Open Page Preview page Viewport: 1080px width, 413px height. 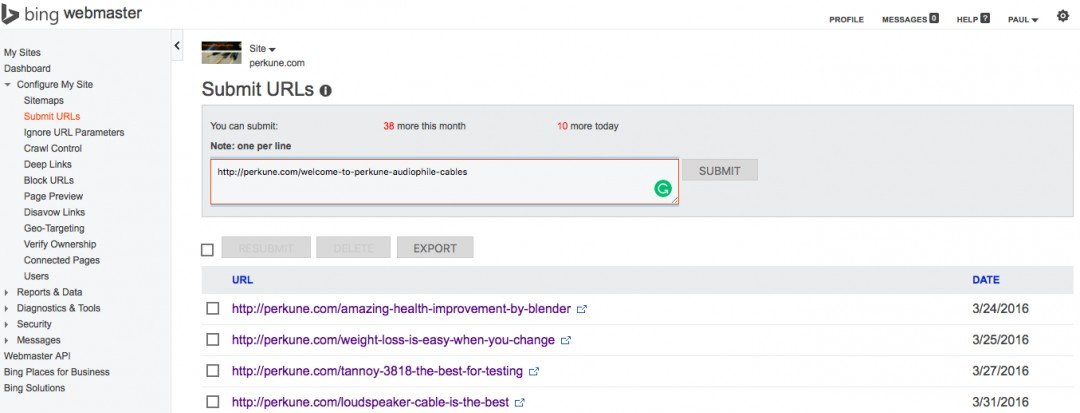[53, 196]
